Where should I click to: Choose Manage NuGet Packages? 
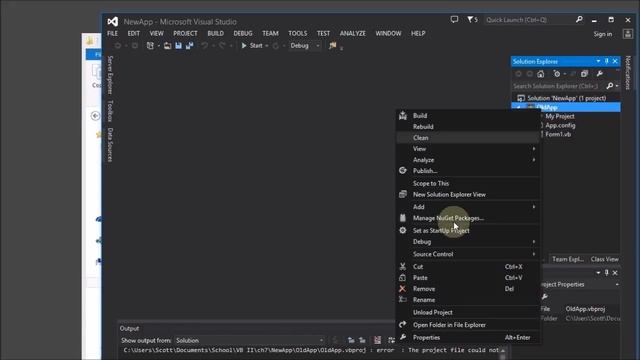(x=468, y=218)
